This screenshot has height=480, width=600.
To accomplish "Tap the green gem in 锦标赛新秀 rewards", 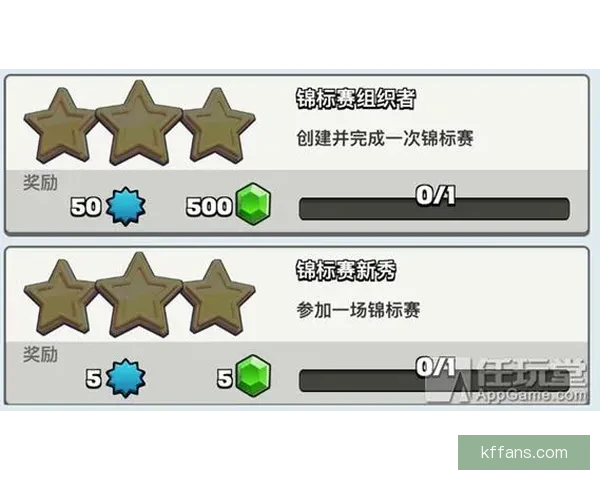I will (253, 376).
